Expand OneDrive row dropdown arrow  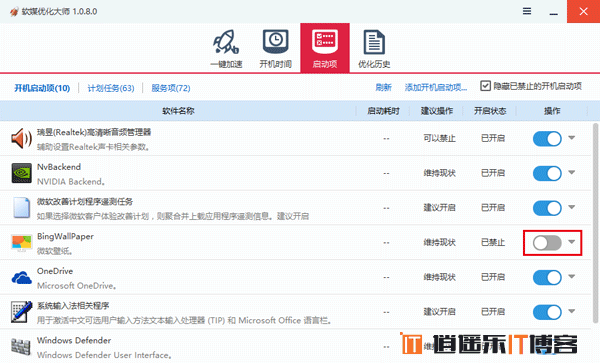[x=572, y=276]
